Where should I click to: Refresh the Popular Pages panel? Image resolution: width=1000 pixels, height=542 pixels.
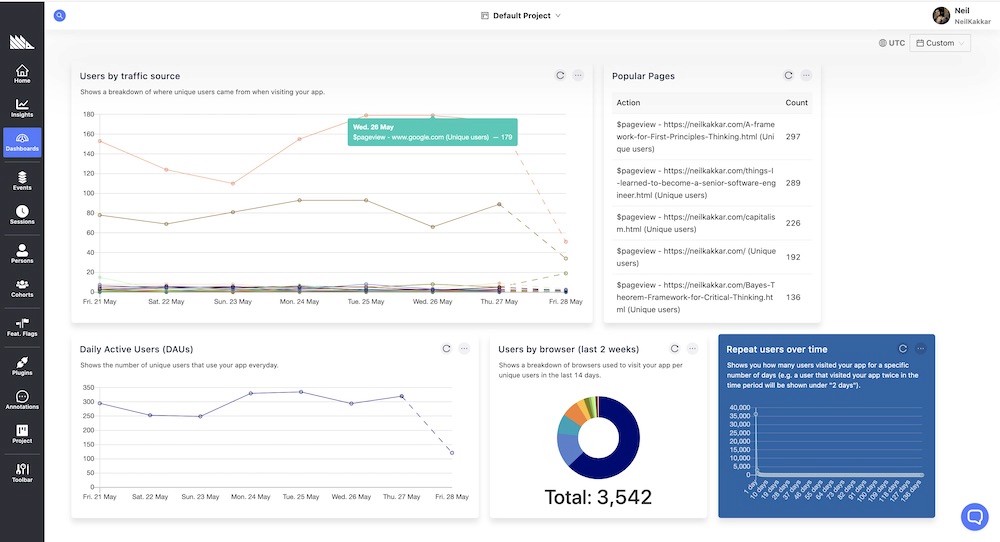pos(788,75)
